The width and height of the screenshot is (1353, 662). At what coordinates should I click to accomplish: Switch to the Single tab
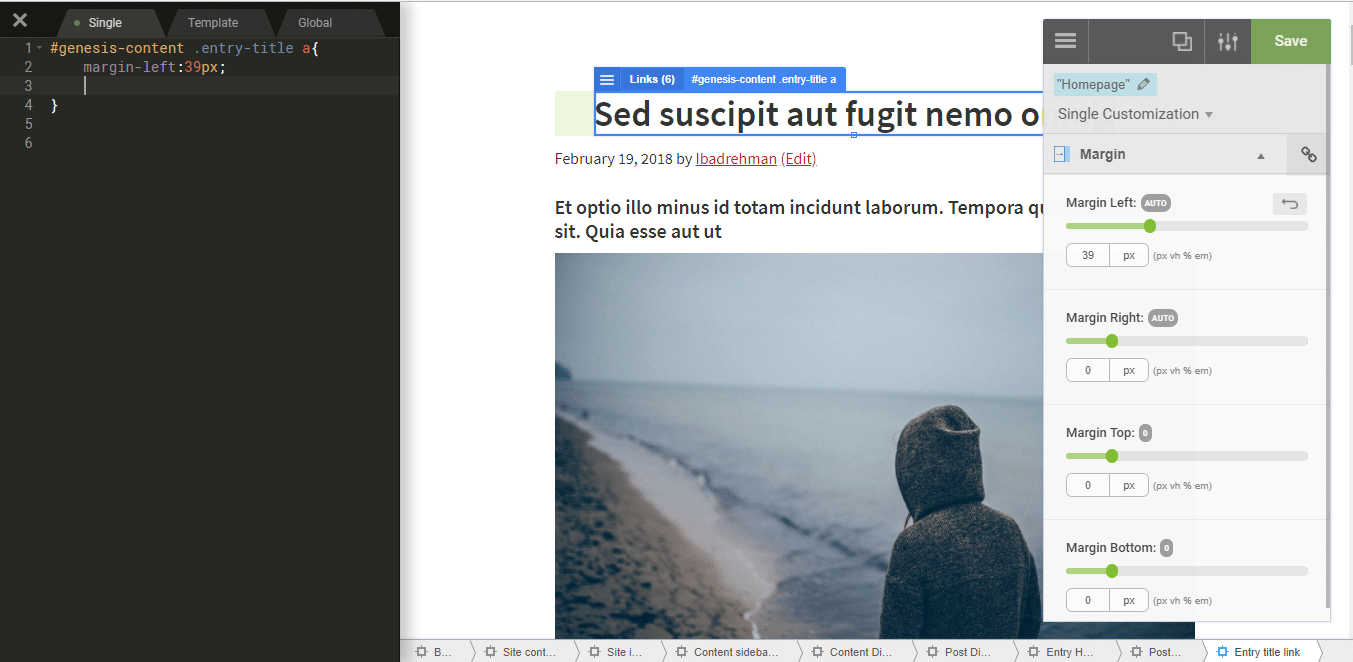click(x=104, y=22)
